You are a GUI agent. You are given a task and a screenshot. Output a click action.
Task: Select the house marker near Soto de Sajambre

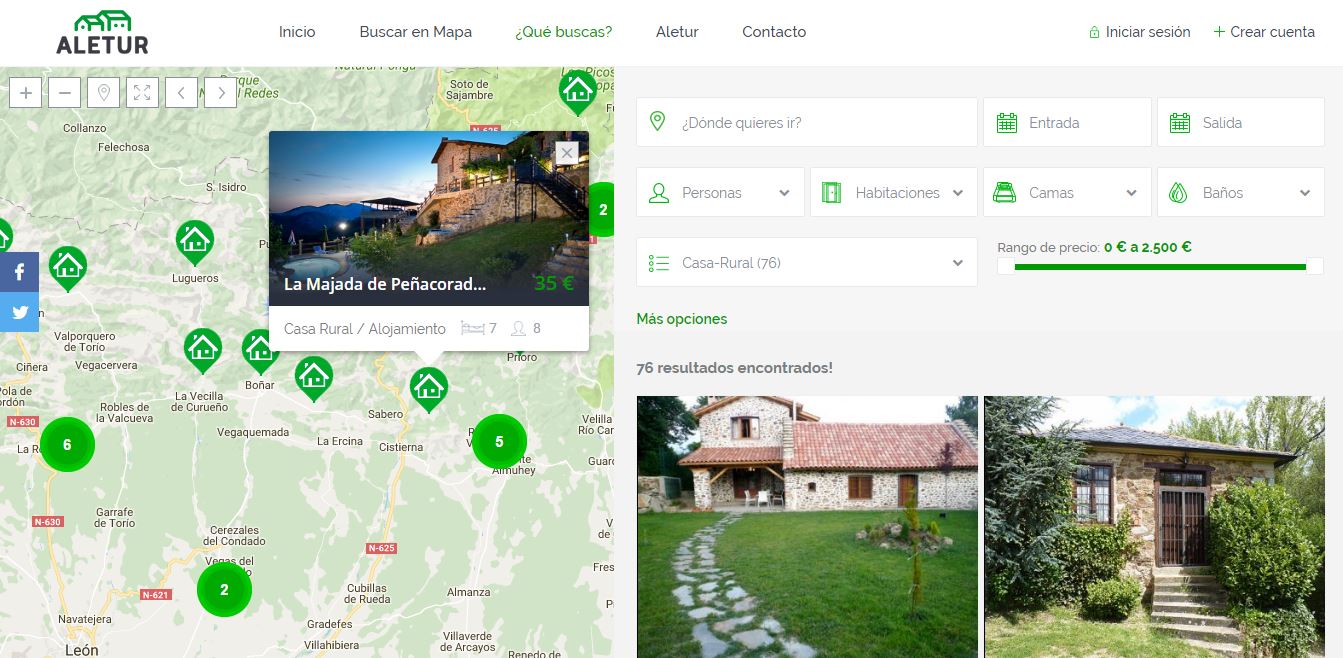click(577, 92)
